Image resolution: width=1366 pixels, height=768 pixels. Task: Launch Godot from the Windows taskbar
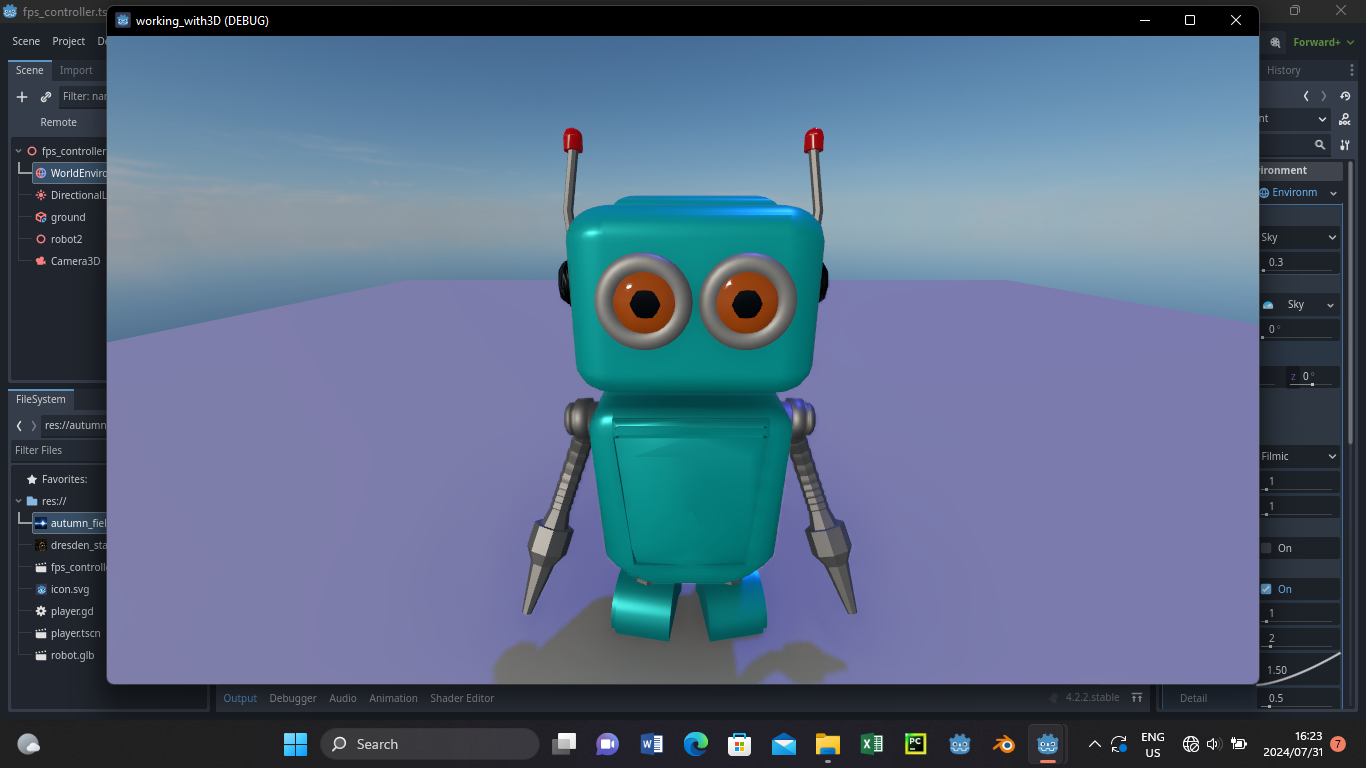1046,744
